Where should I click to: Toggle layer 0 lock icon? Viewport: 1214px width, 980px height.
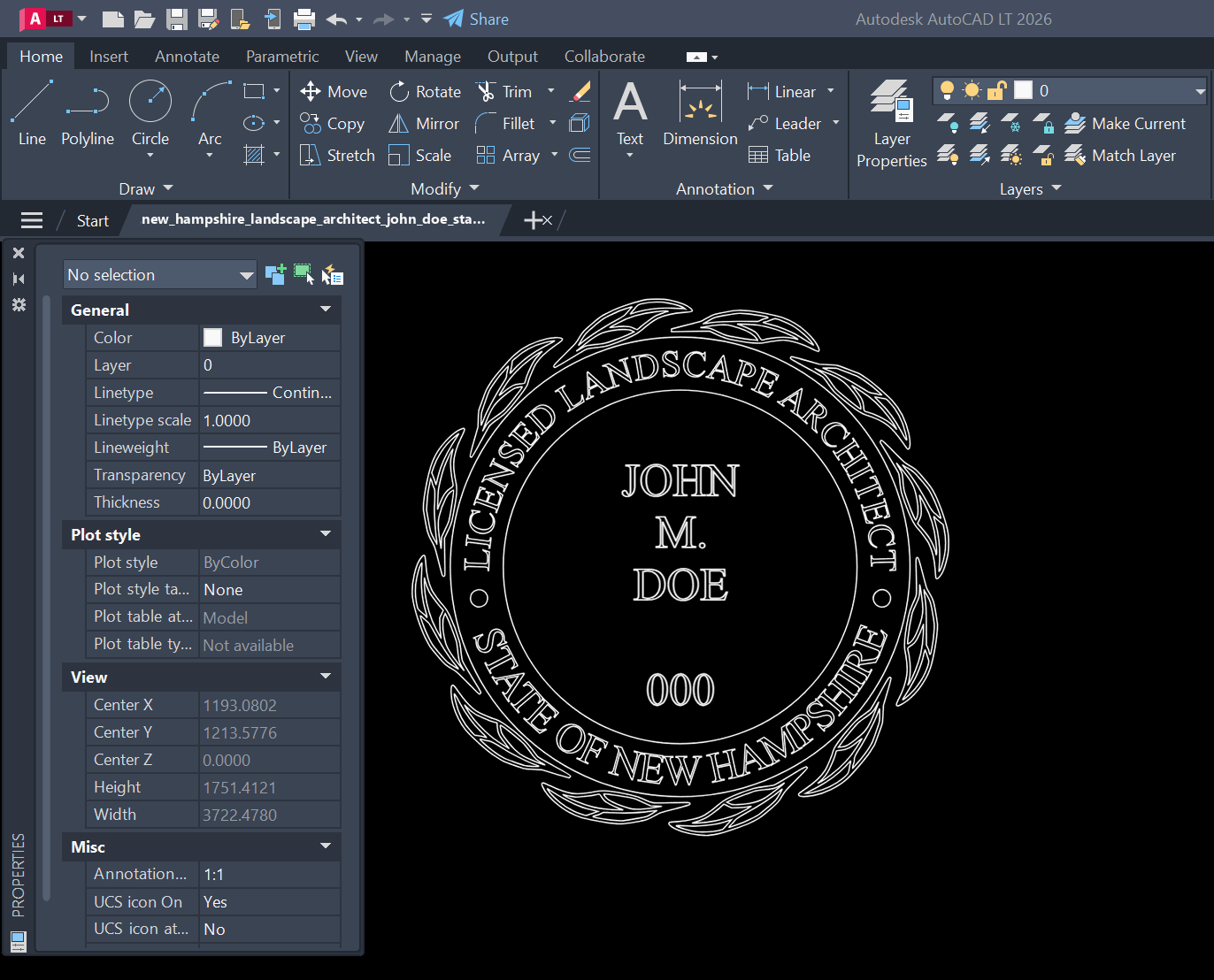tap(997, 90)
